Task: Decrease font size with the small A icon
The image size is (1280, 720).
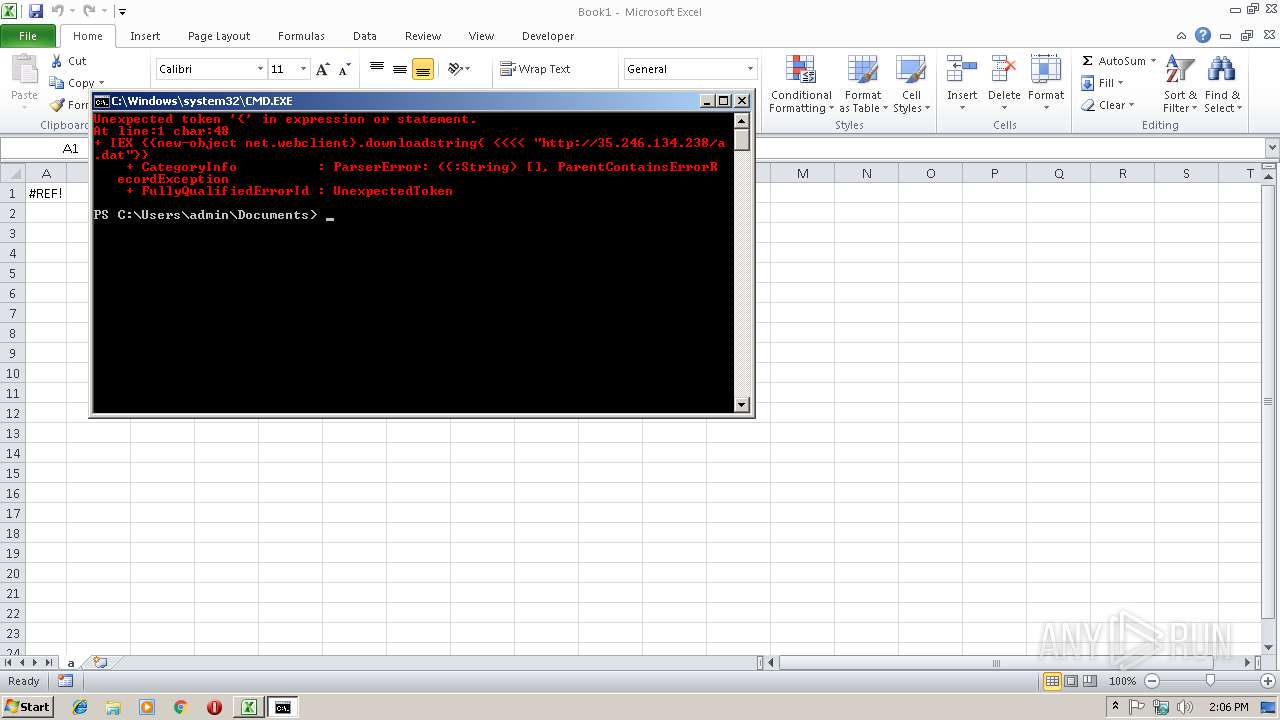Action: (344, 69)
